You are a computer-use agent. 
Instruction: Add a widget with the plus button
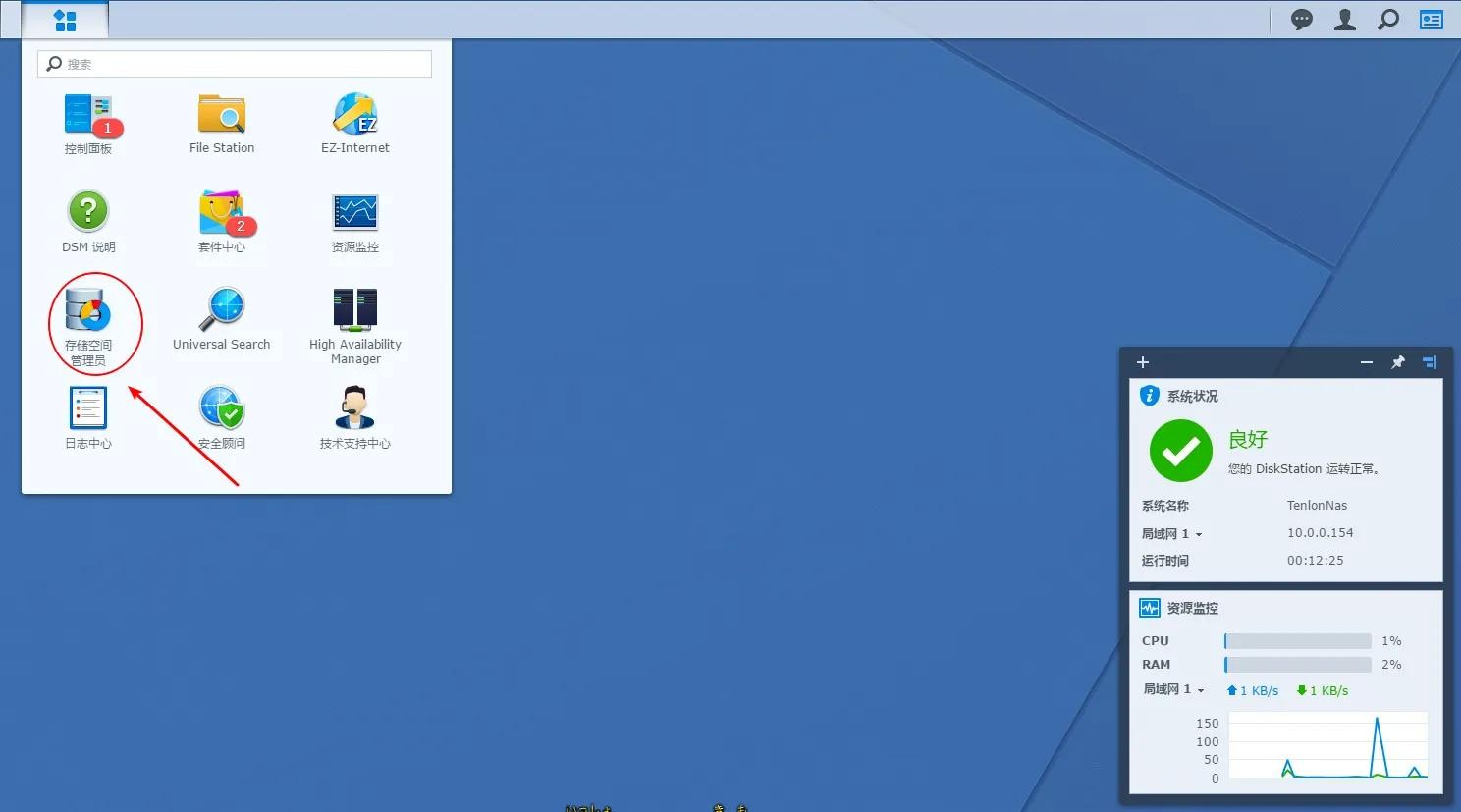pos(1143,362)
